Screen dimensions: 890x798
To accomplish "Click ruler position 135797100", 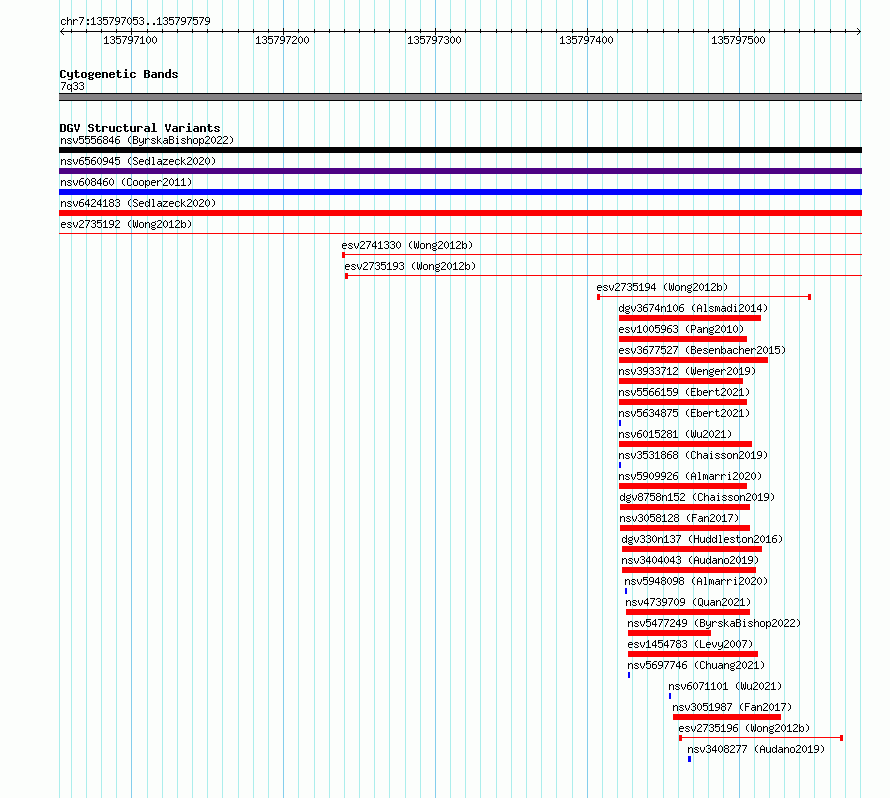I will pos(131,40).
